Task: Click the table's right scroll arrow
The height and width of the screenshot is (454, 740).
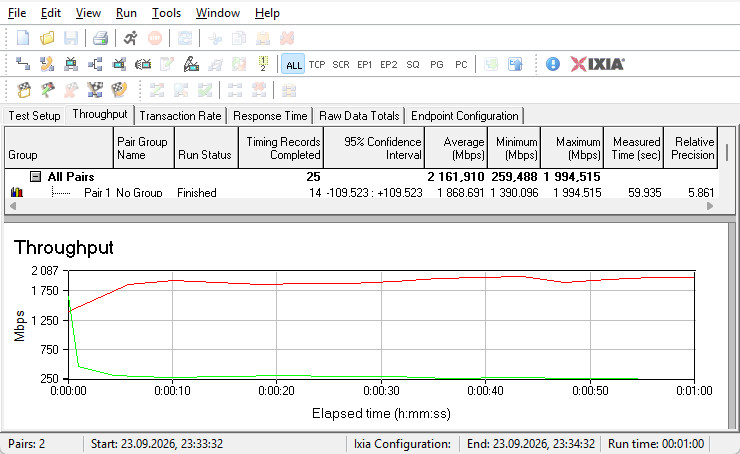Action: (x=710, y=206)
